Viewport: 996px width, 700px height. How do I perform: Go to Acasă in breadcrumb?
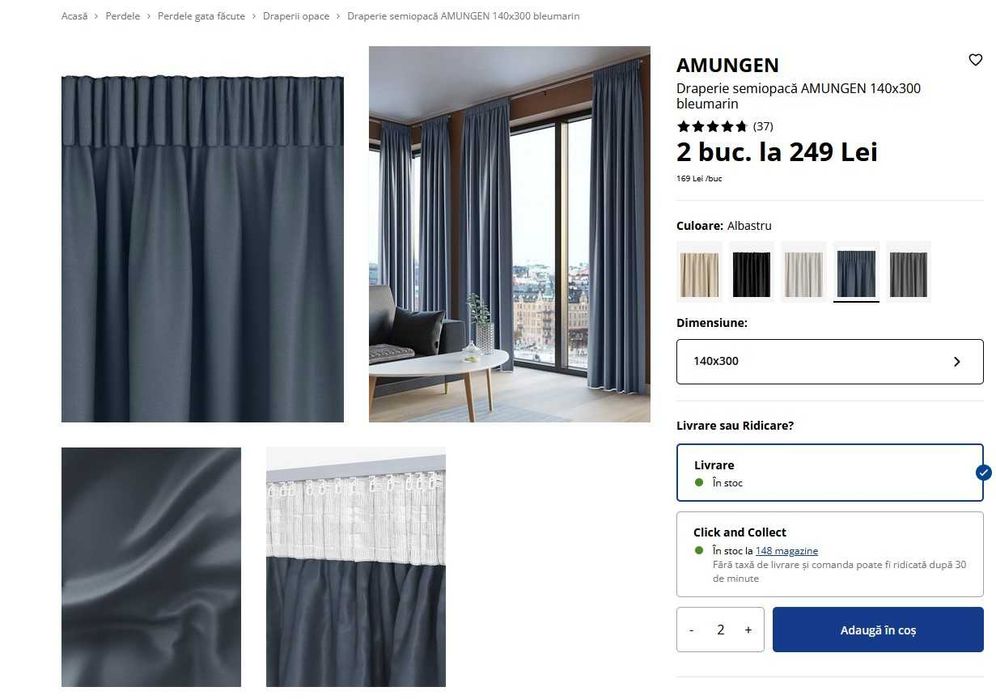pyautogui.click(x=74, y=16)
